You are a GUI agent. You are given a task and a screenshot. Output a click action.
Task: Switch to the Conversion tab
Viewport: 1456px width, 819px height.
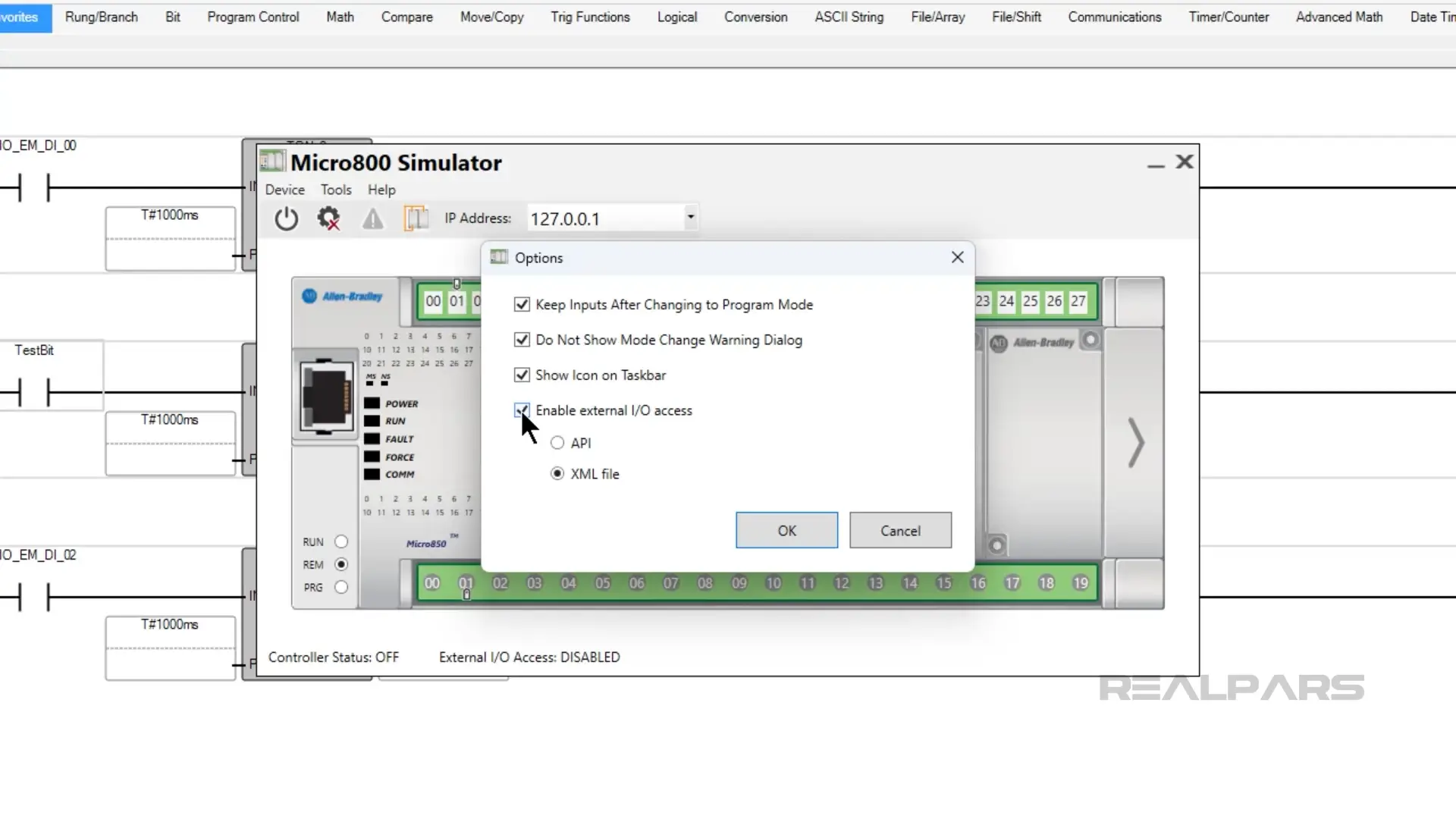[755, 17]
